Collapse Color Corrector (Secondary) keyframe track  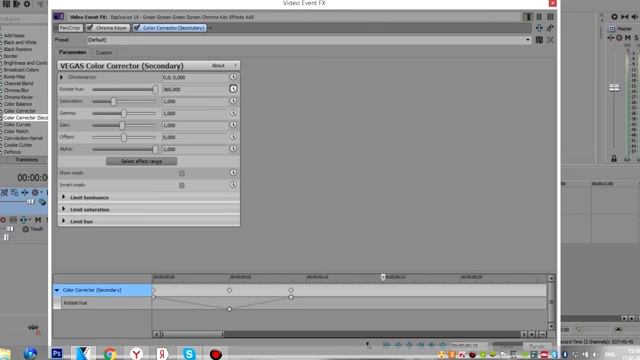click(57, 290)
